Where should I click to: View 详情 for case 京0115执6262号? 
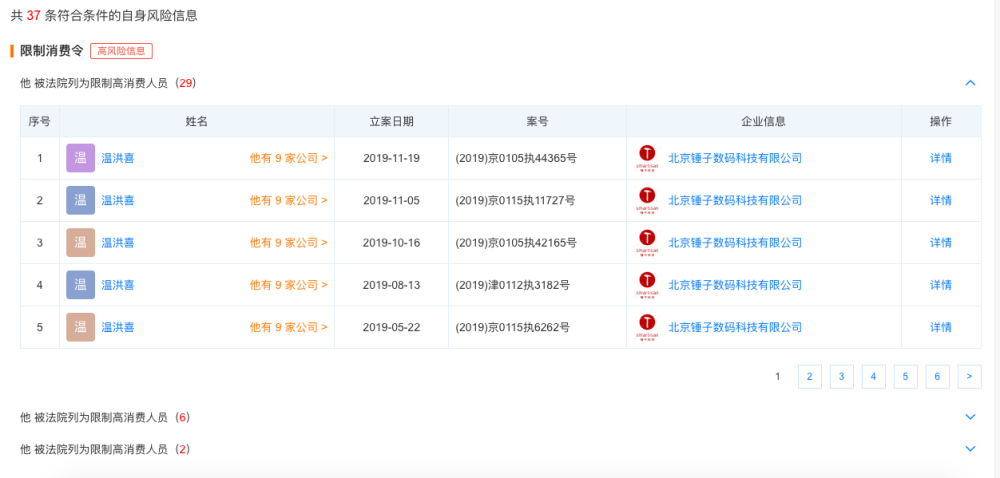point(941,327)
